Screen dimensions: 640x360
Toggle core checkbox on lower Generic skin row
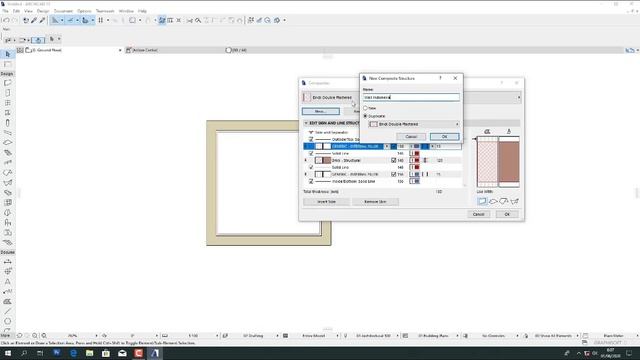pyautogui.click(x=393, y=174)
